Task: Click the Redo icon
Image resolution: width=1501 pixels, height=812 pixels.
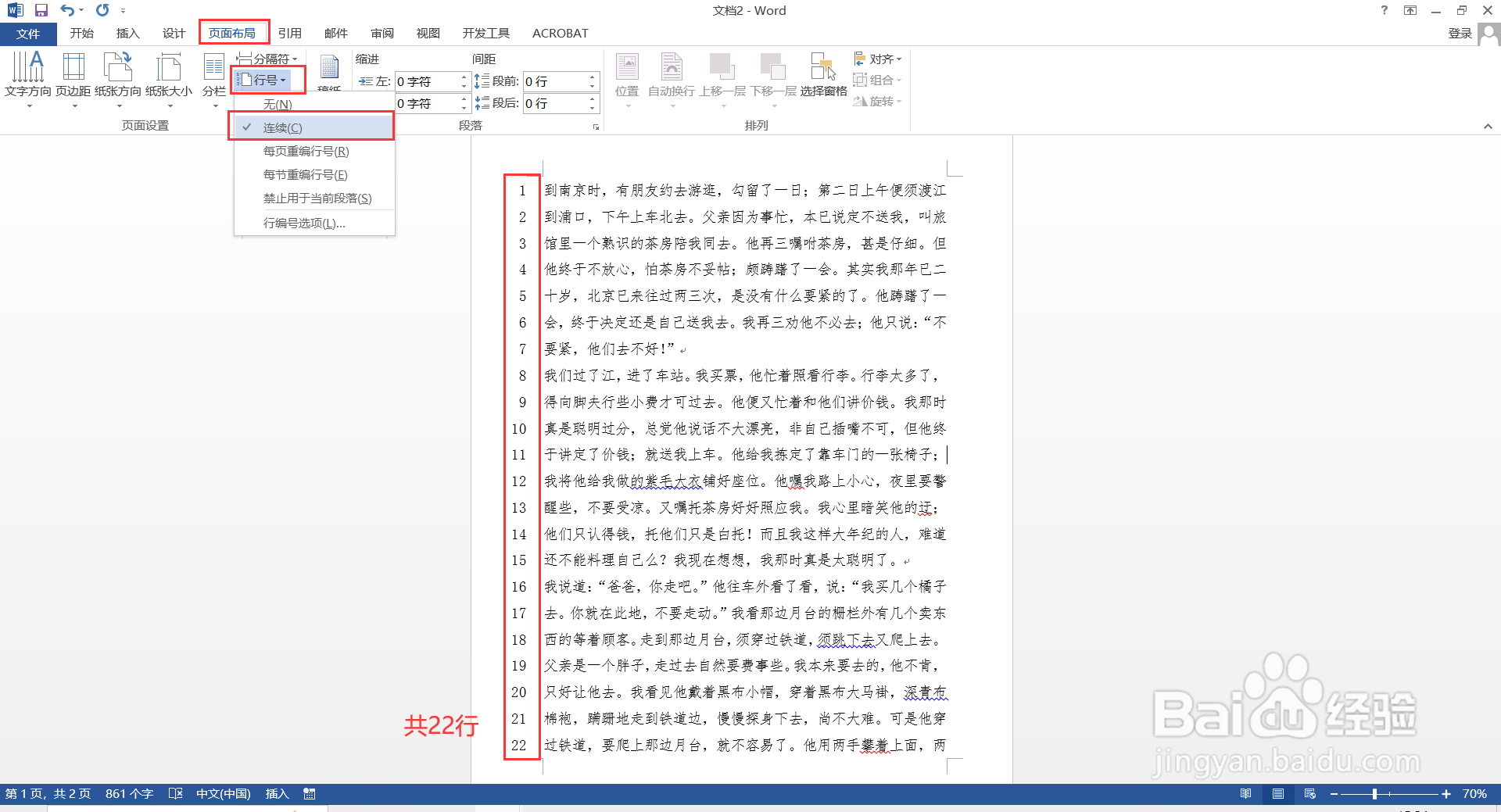Action: (102, 10)
